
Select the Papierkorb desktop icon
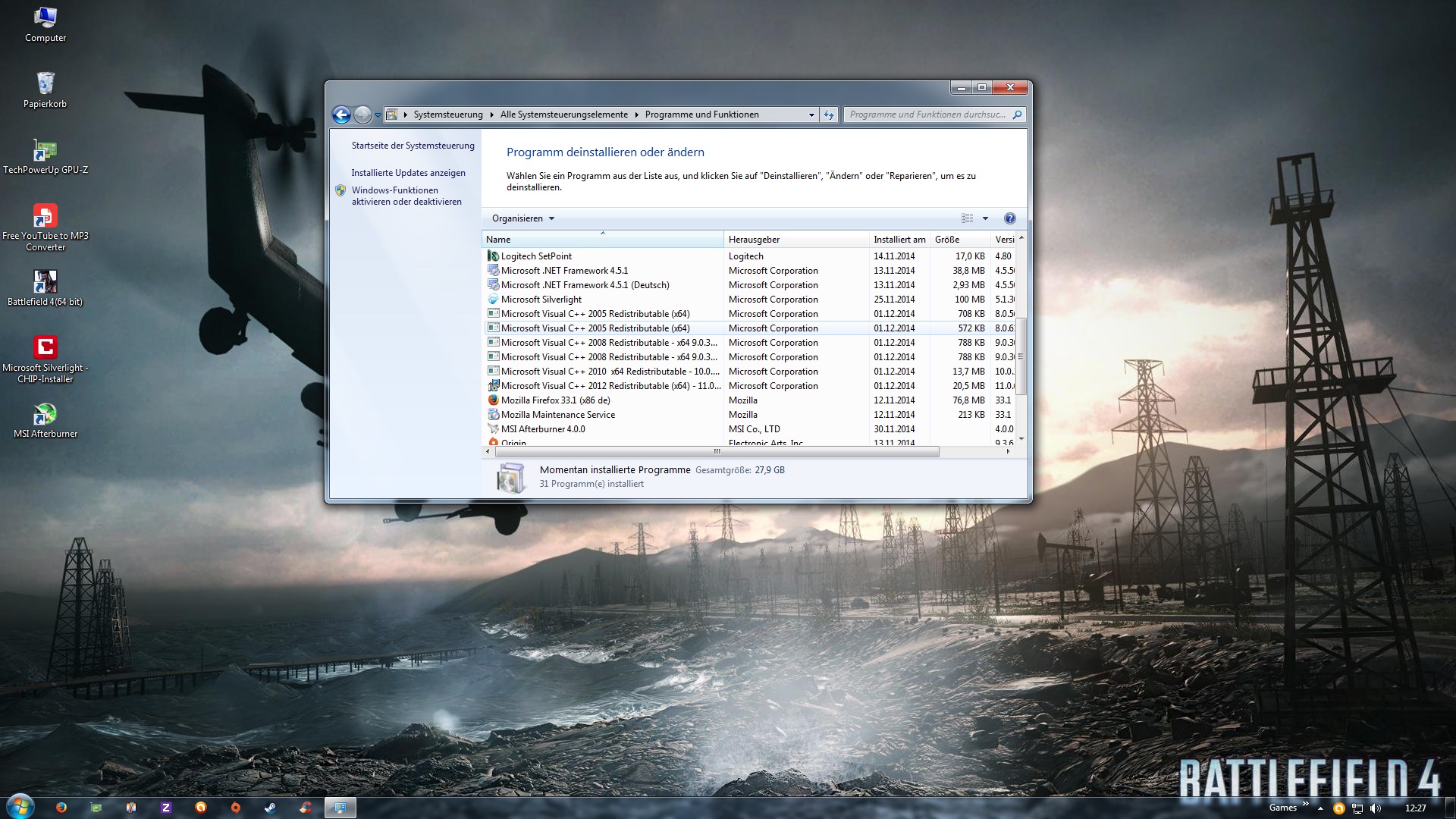point(45,90)
